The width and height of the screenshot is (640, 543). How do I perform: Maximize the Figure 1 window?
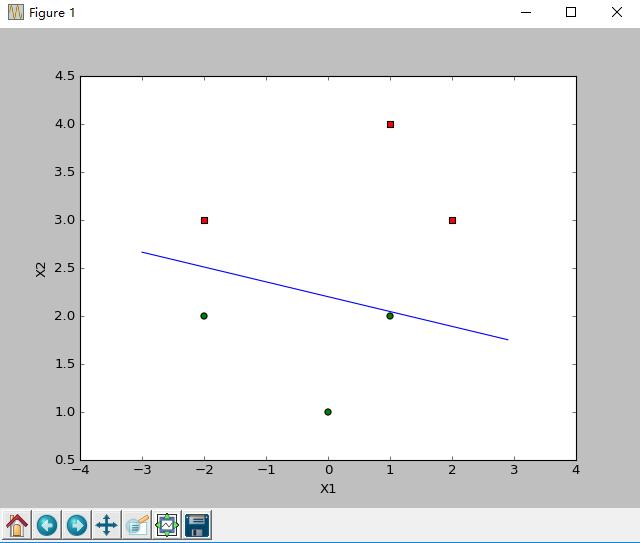[571, 12]
